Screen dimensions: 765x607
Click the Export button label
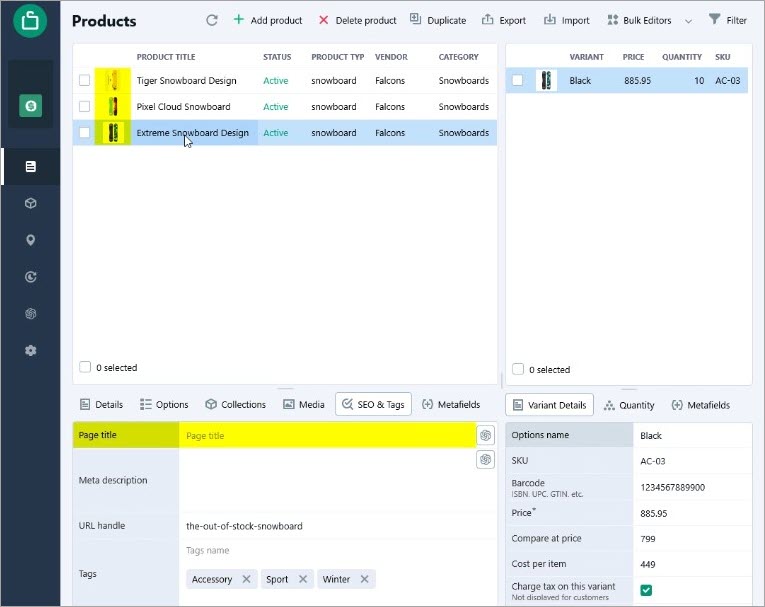point(513,20)
